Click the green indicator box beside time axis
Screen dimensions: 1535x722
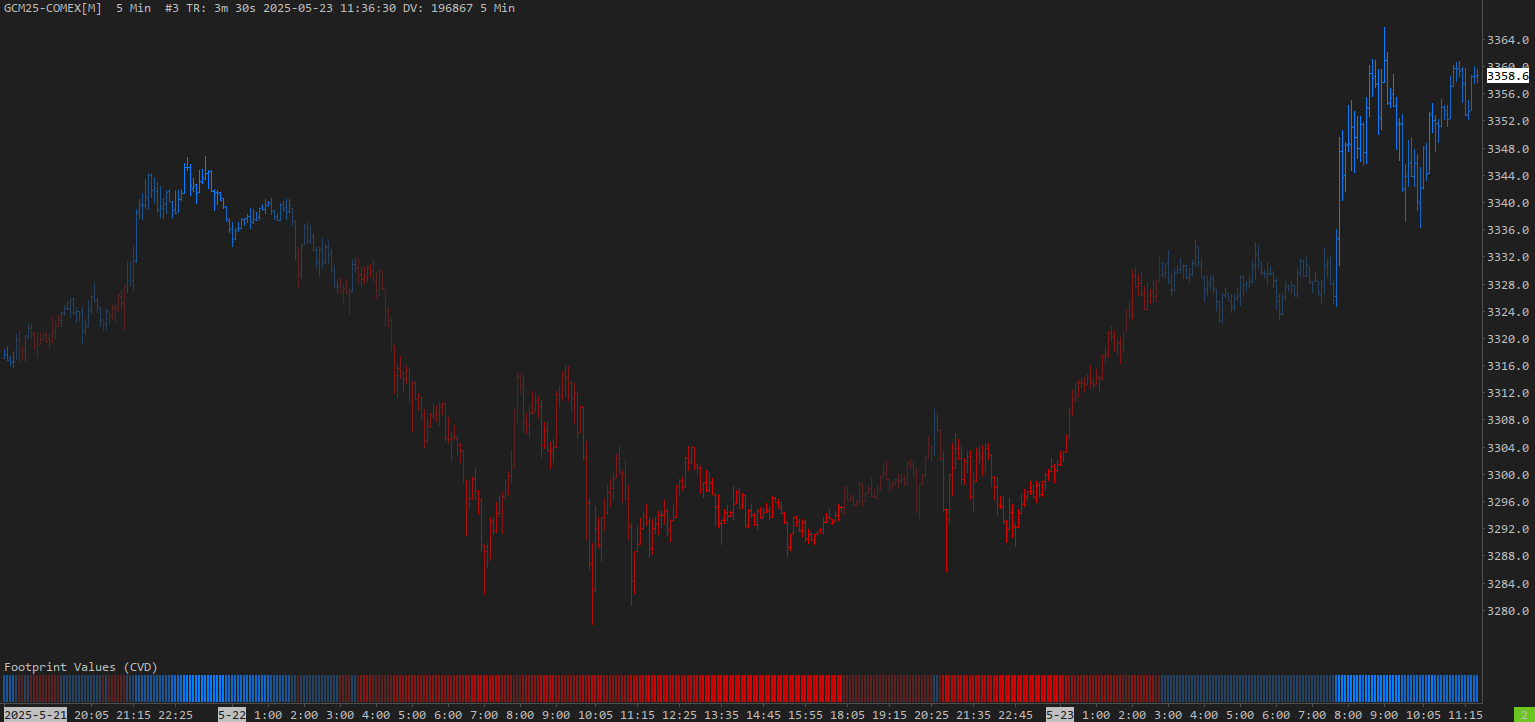pyautogui.click(x=1523, y=715)
